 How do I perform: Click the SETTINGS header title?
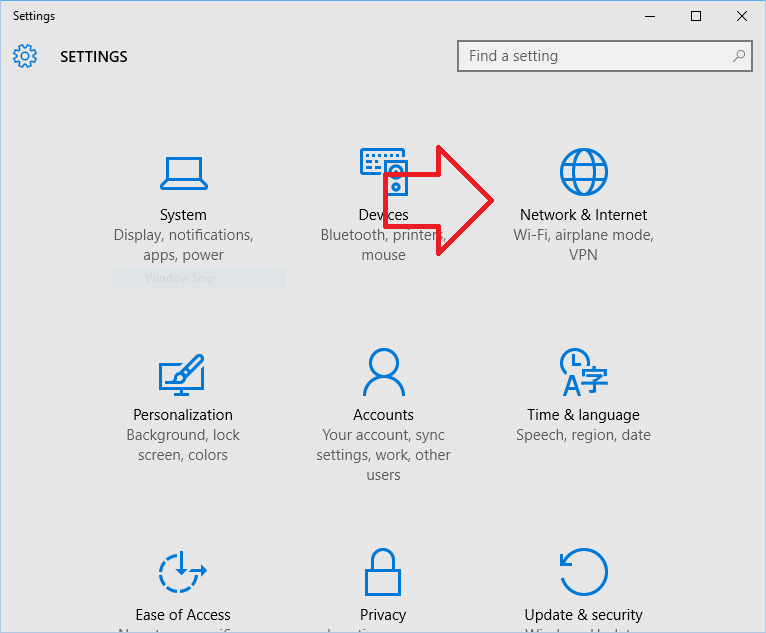(x=94, y=57)
